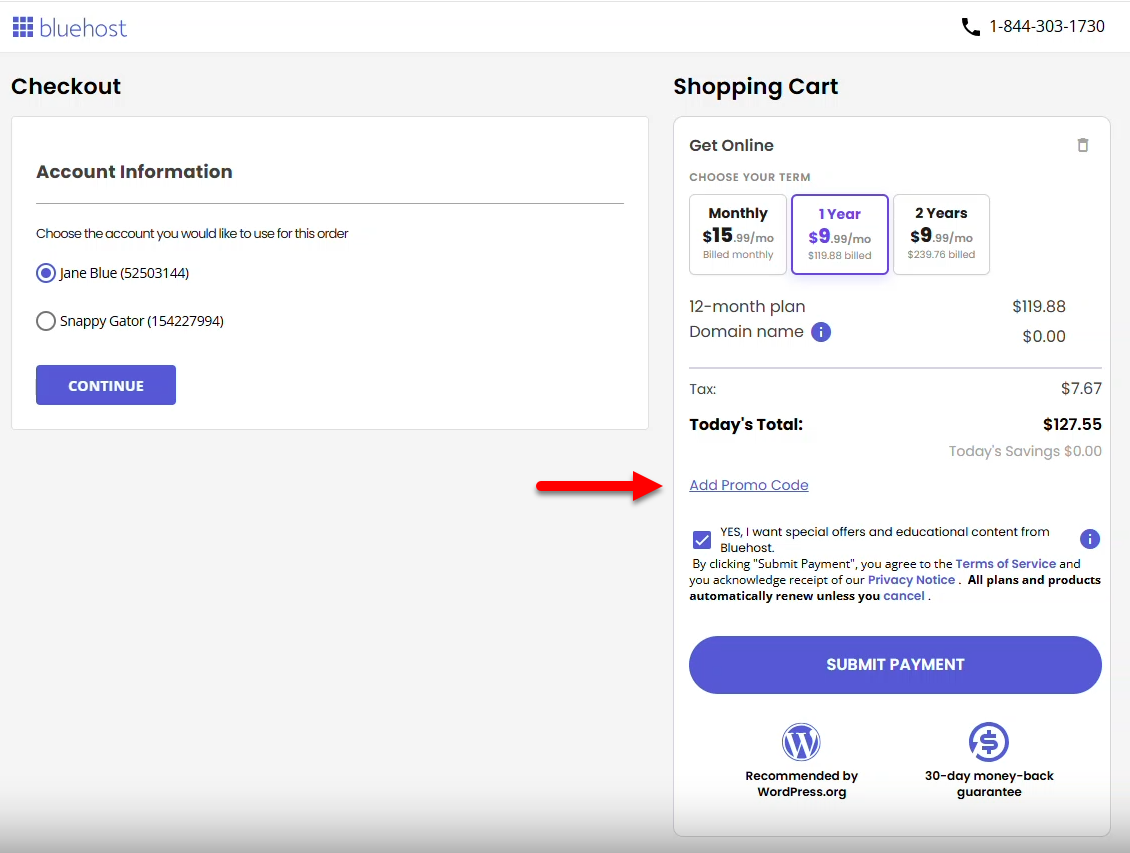Click the Get Online product title
1130x853 pixels.
(x=731, y=146)
